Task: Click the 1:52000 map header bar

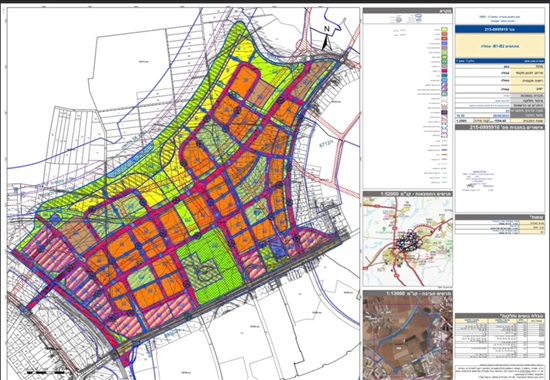Action: (x=408, y=194)
